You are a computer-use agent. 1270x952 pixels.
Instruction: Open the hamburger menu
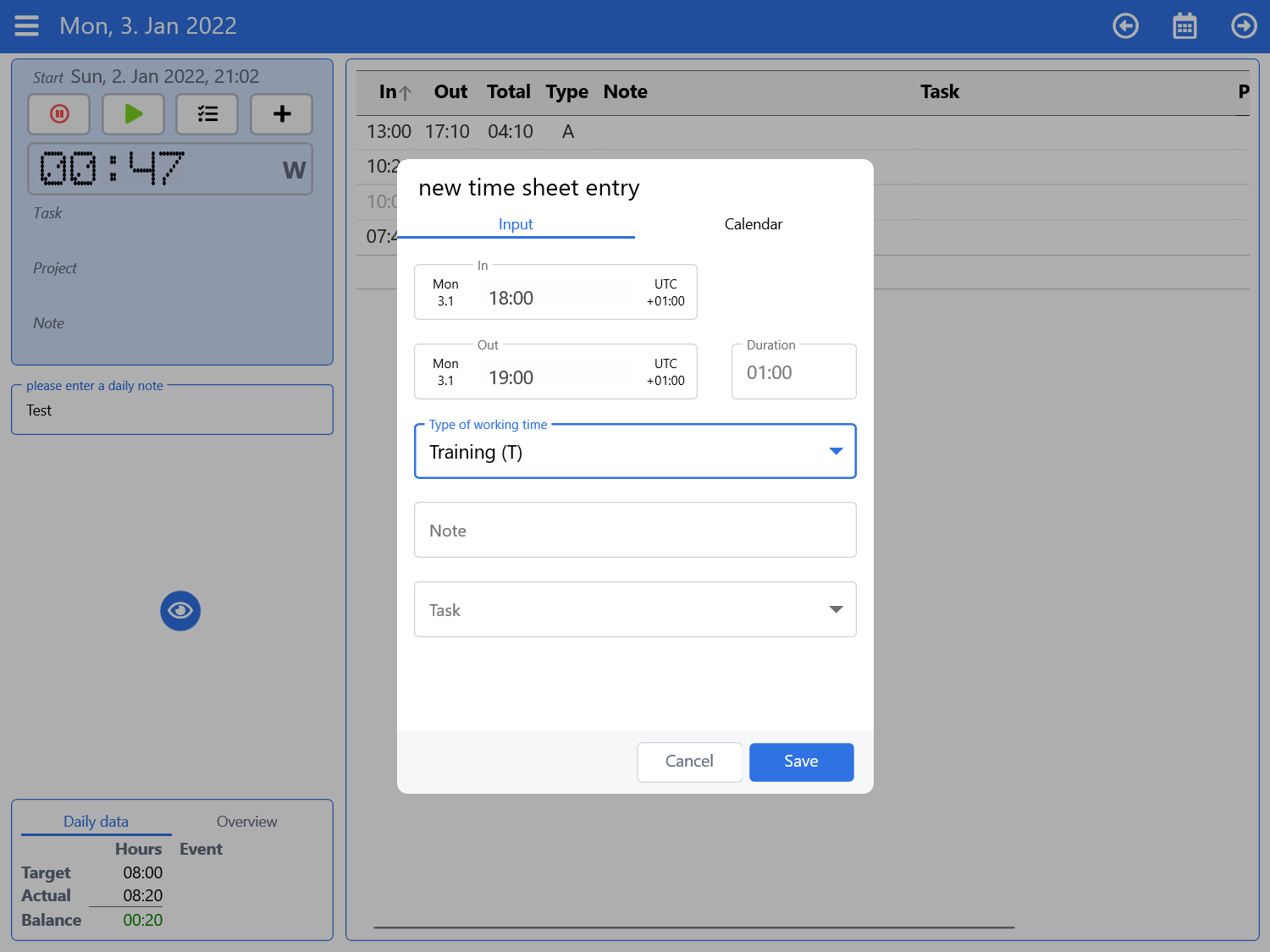point(27,26)
